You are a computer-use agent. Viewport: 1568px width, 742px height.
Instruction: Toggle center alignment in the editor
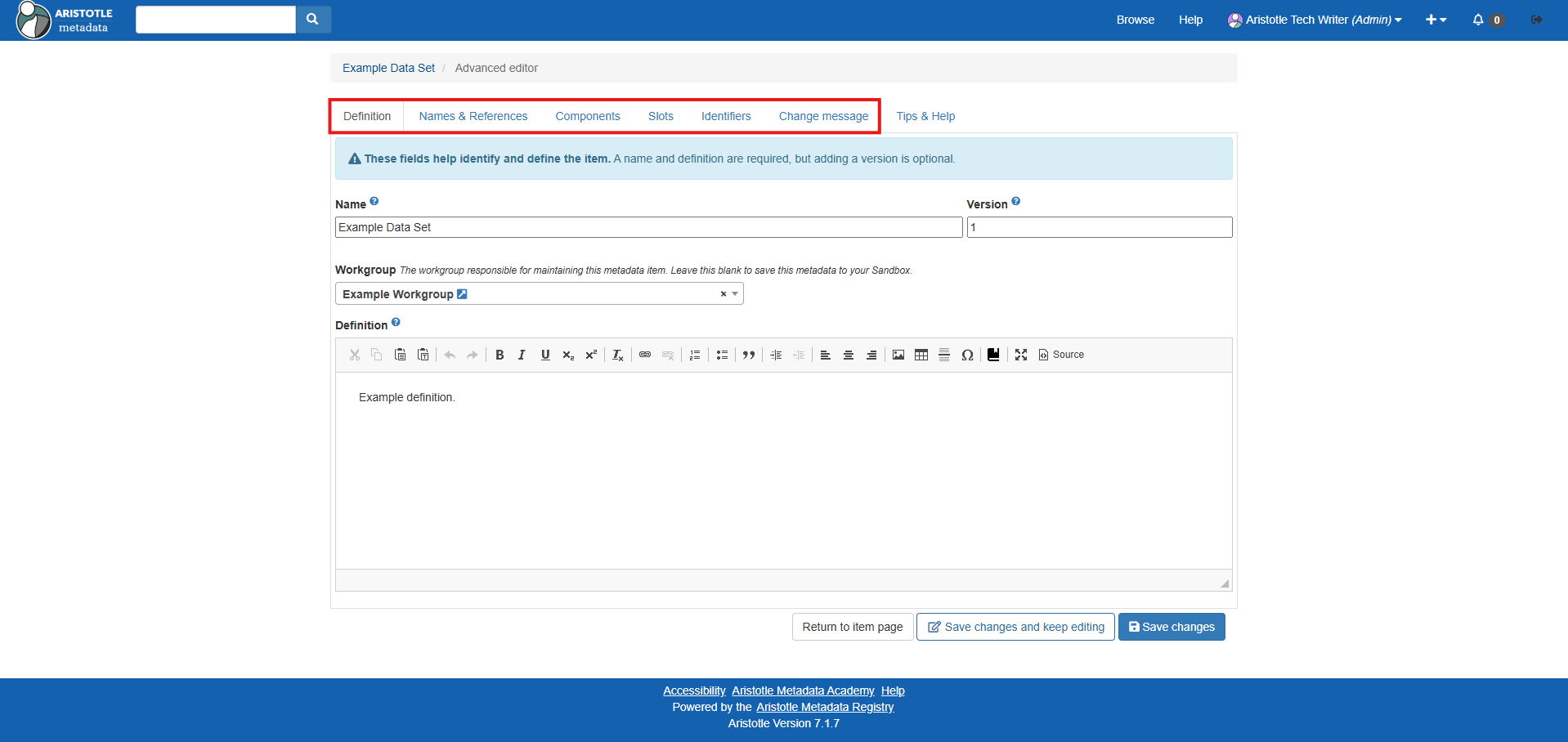tap(849, 355)
